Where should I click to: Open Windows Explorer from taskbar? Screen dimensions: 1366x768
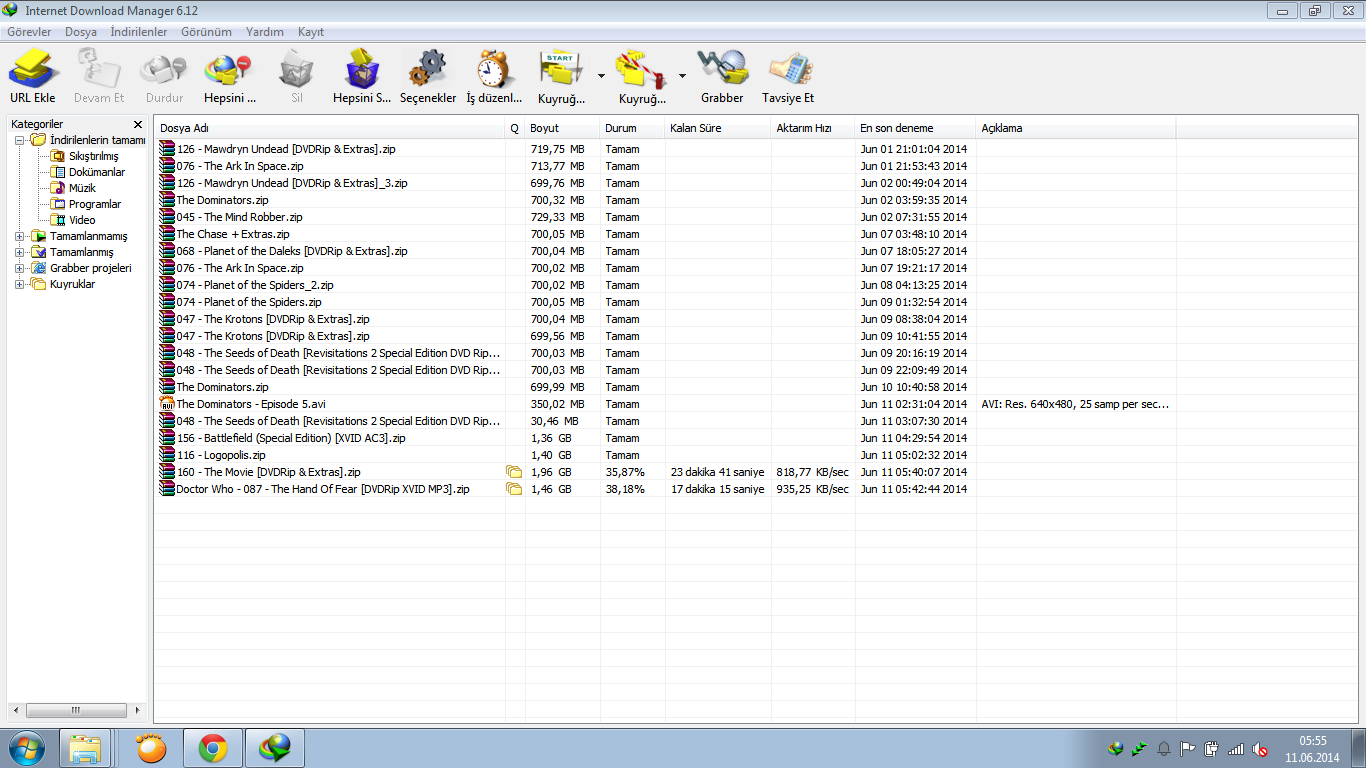point(85,748)
